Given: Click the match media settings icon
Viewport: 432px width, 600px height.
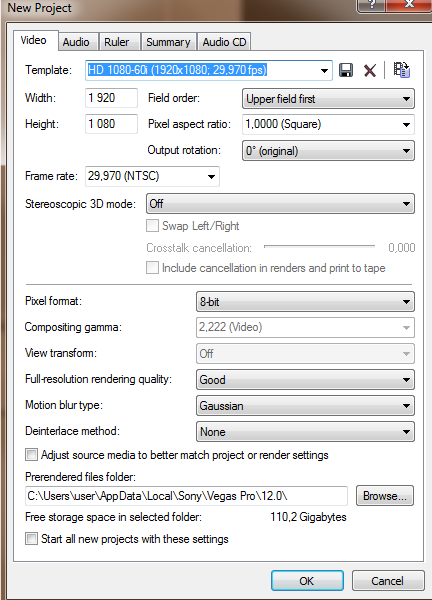Looking at the screenshot, I should (x=401, y=70).
